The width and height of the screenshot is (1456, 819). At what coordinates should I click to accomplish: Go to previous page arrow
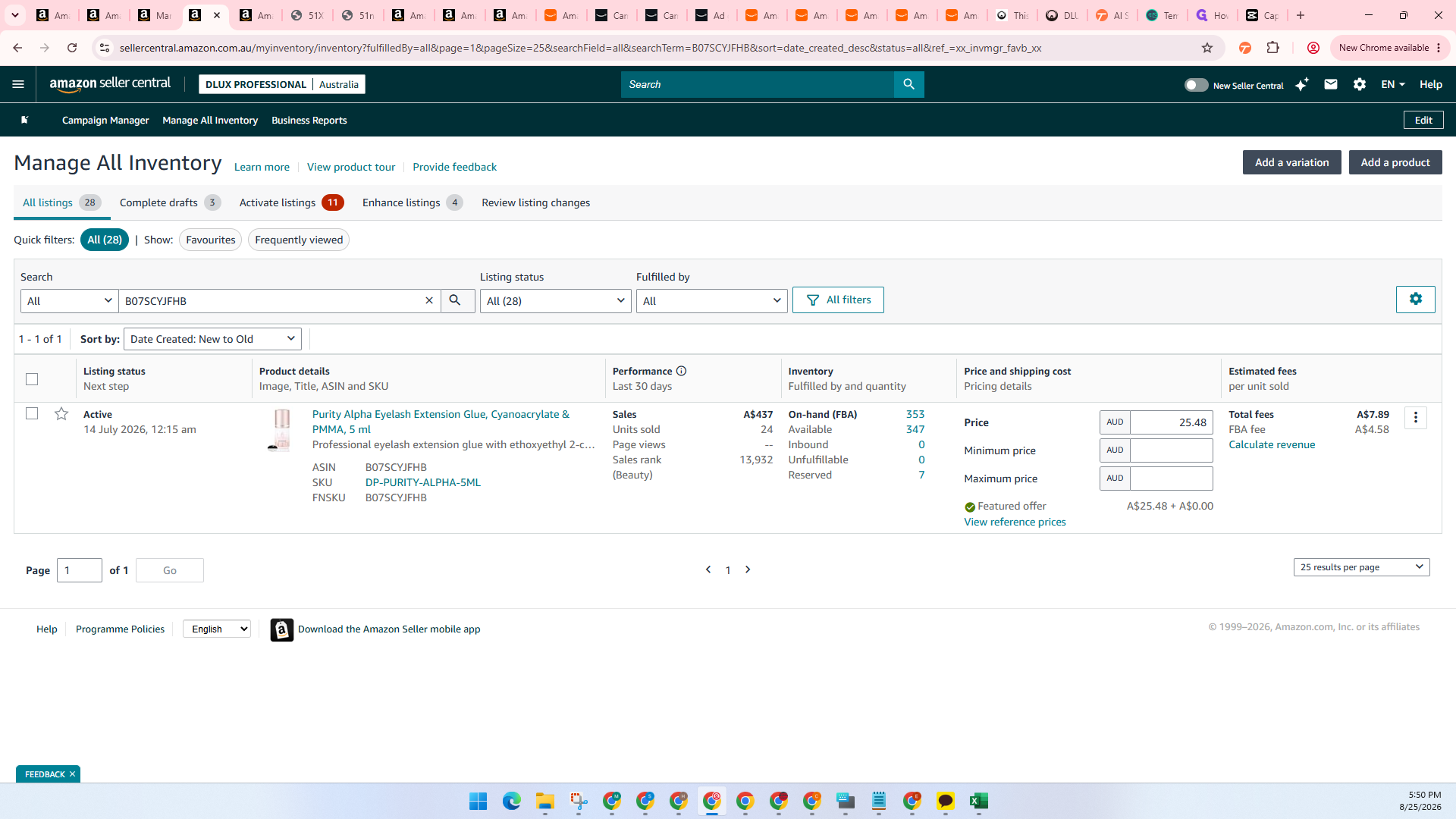click(708, 570)
